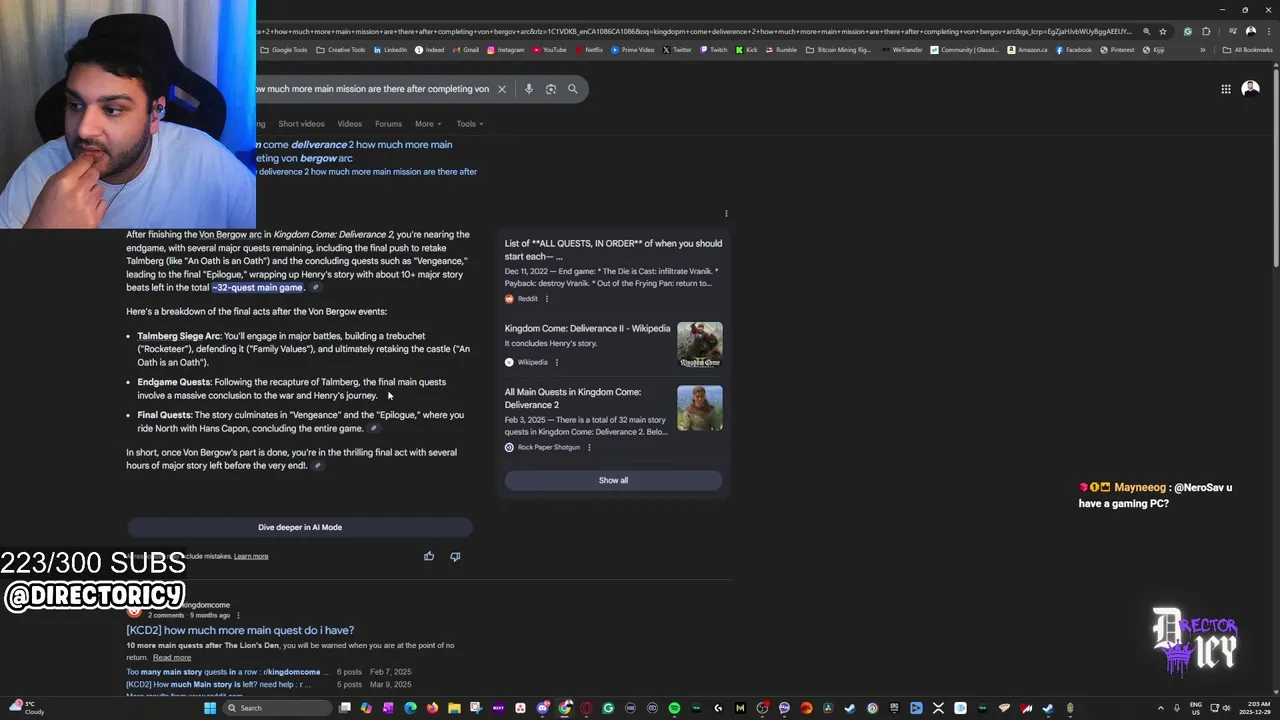Open Creative Tools bookmark folder
1280x720 pixels.
point(341,50)
